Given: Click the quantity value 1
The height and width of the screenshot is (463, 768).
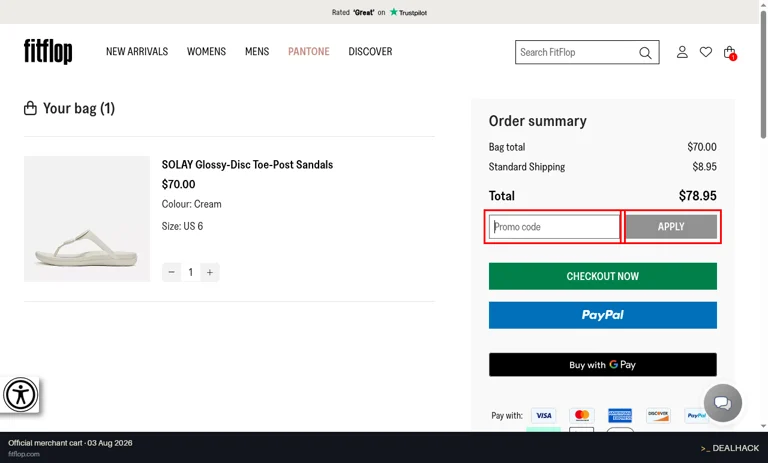Looking at the screenshot, I should 191,272.
